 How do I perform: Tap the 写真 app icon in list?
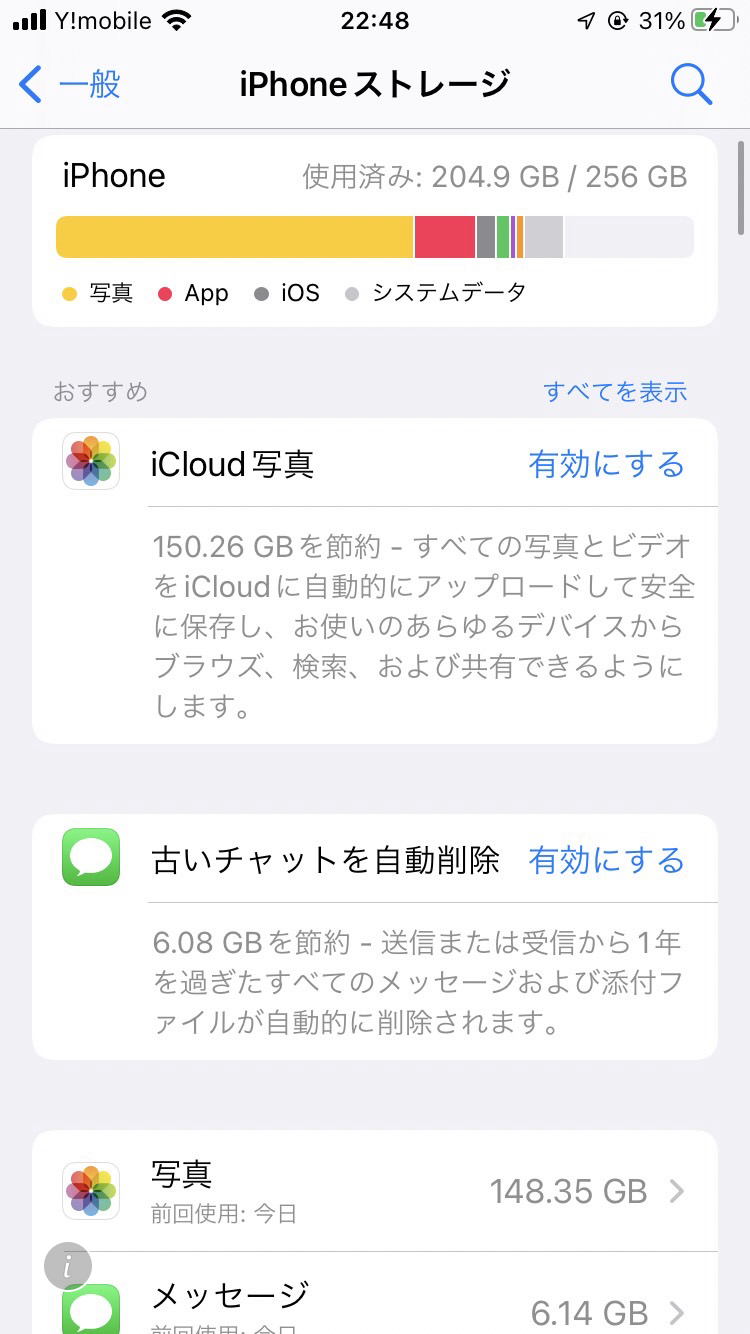coord(91,1190)
